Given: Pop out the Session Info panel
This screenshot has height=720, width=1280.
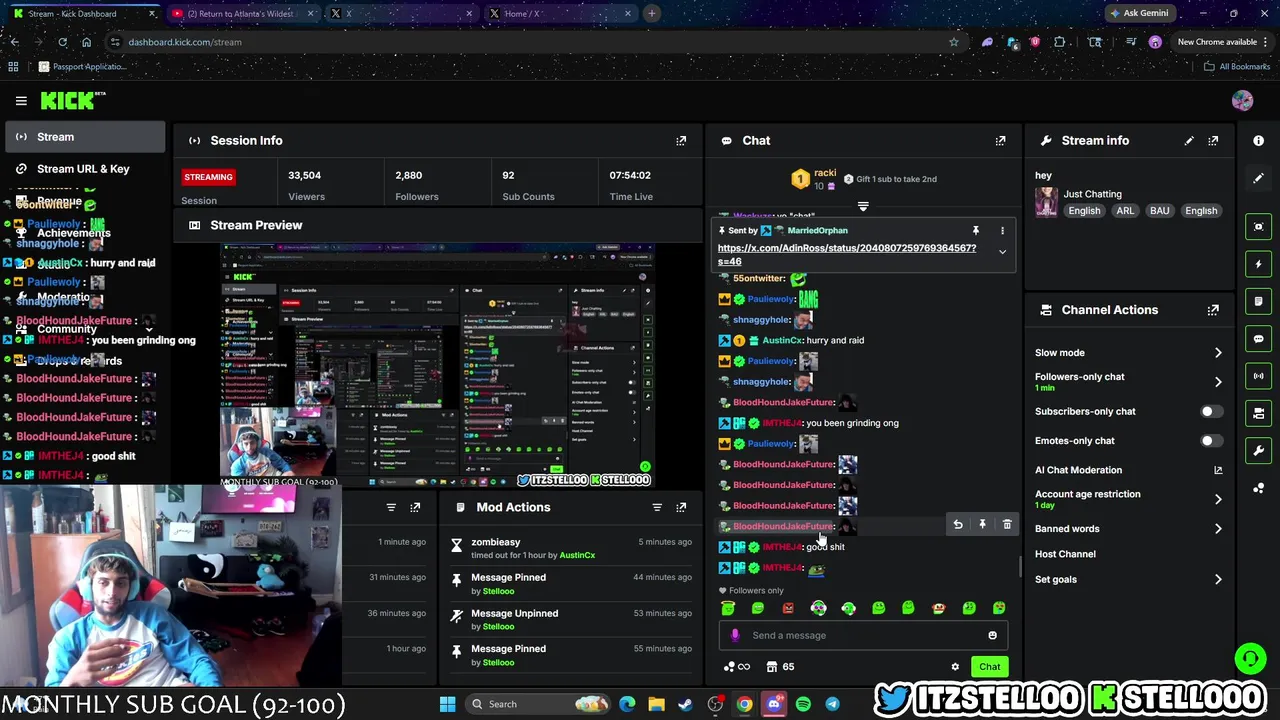Looking at the screenshot, I should tap(681, 141).
